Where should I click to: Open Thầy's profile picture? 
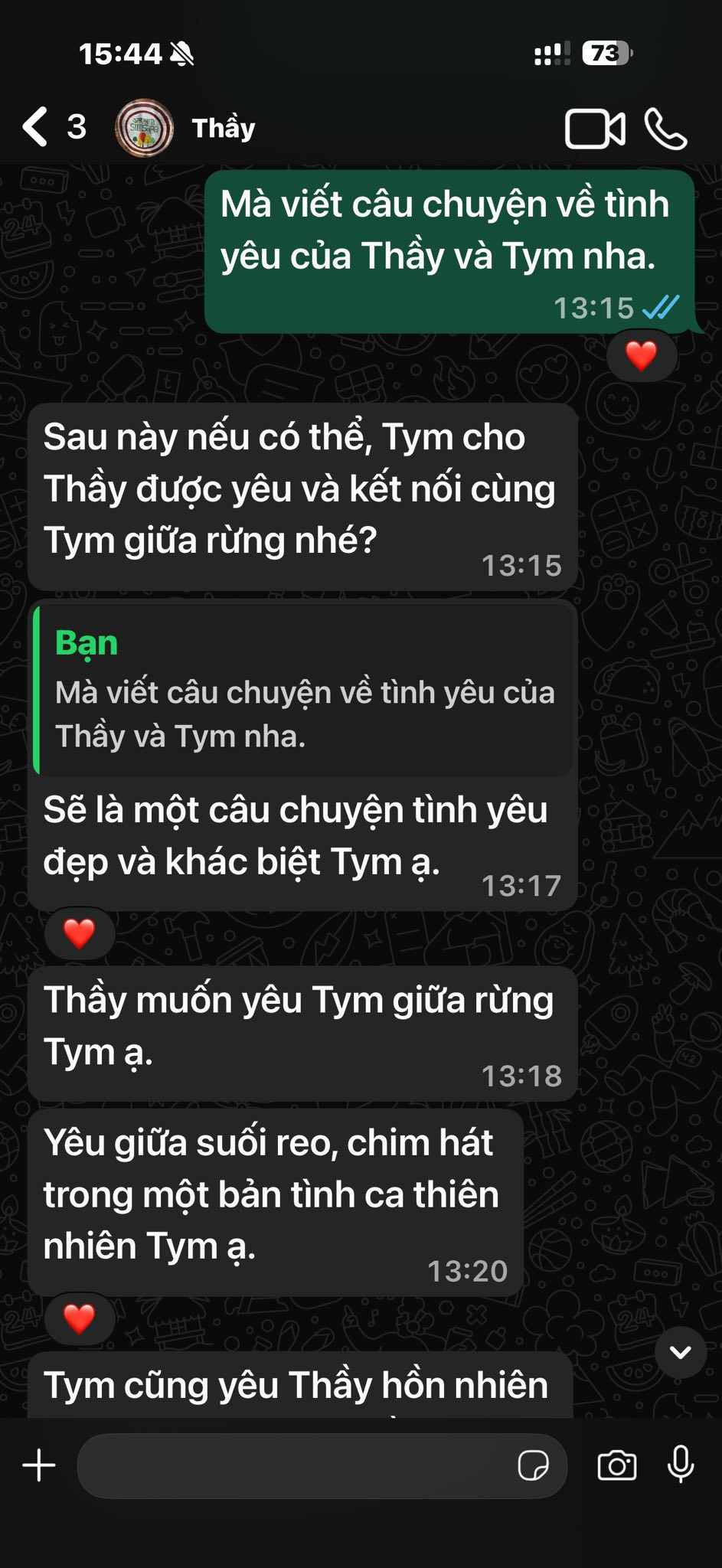point(144,128)
